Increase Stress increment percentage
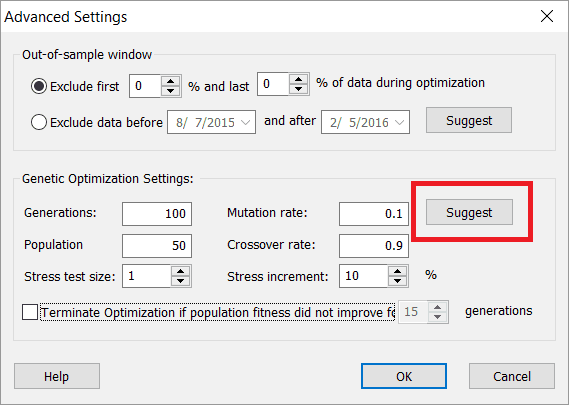This screenshot has width=569, height=405. pyautogui.click(x=397, y=271)
